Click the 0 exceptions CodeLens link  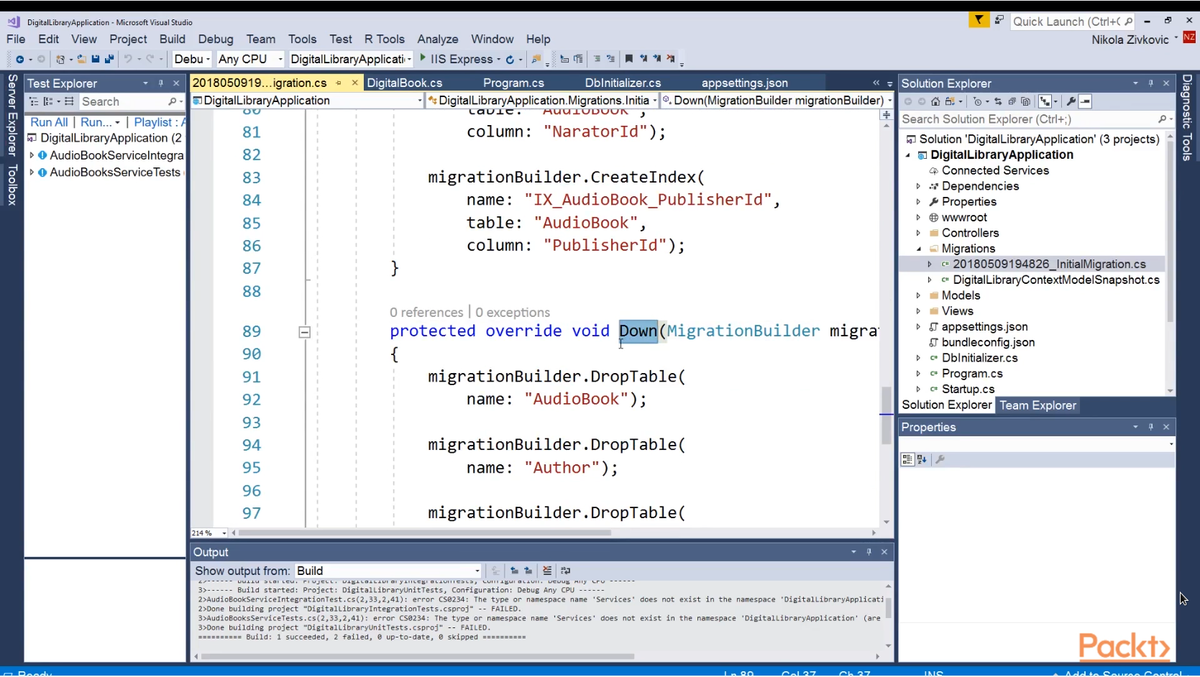click(x=512, y=312)
